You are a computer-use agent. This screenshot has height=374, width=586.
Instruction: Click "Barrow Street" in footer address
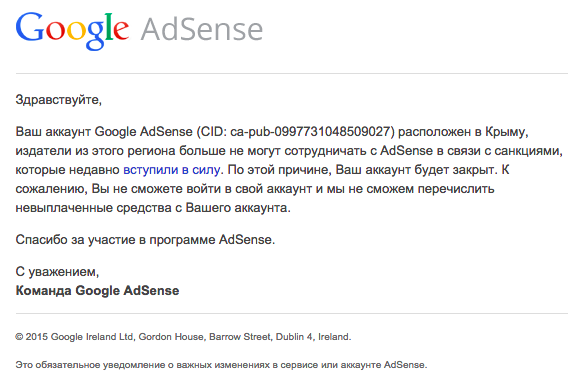(240, 337)
